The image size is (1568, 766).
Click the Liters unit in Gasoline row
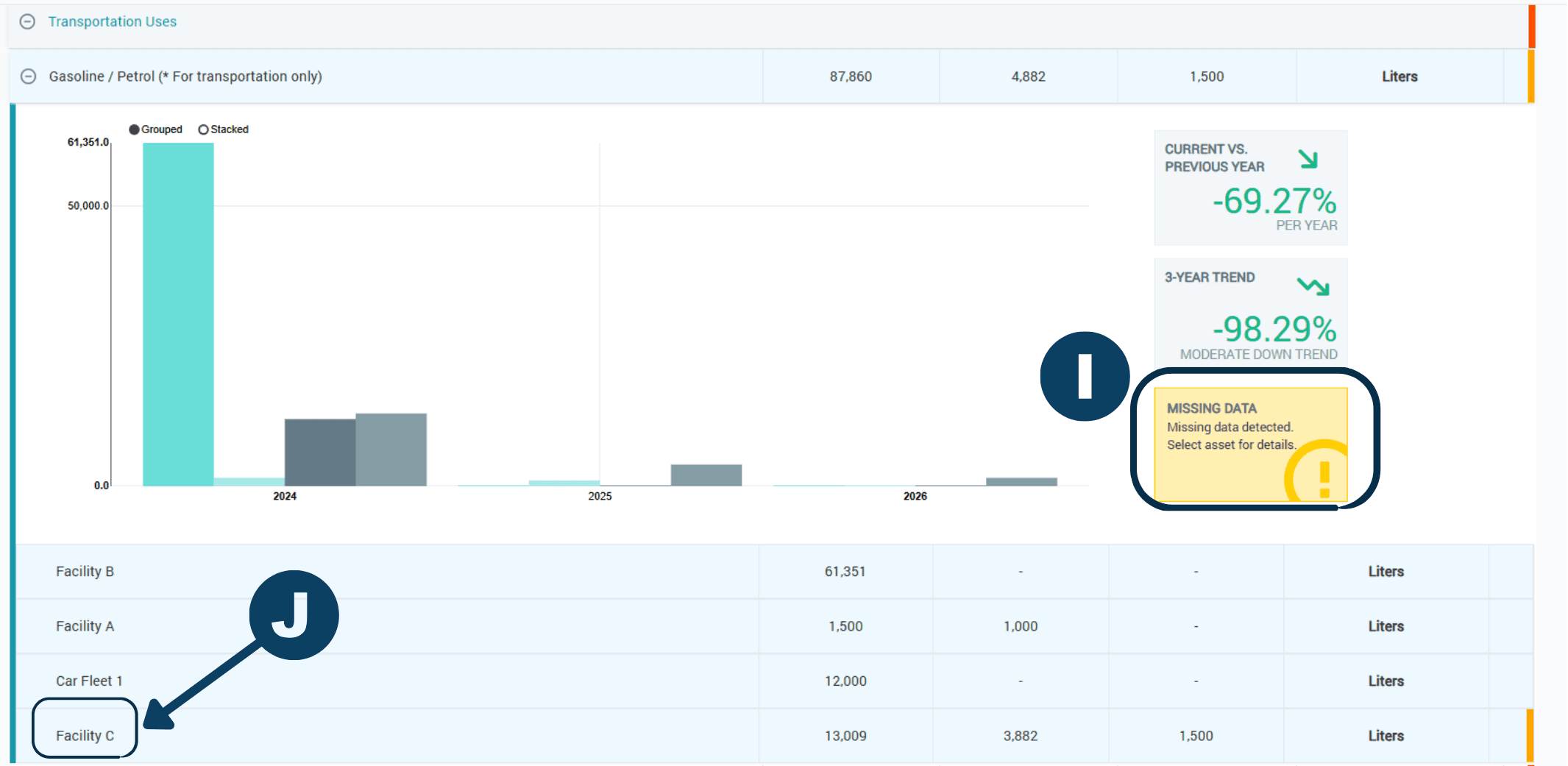pyautogui.click(x=1400, y=77)
